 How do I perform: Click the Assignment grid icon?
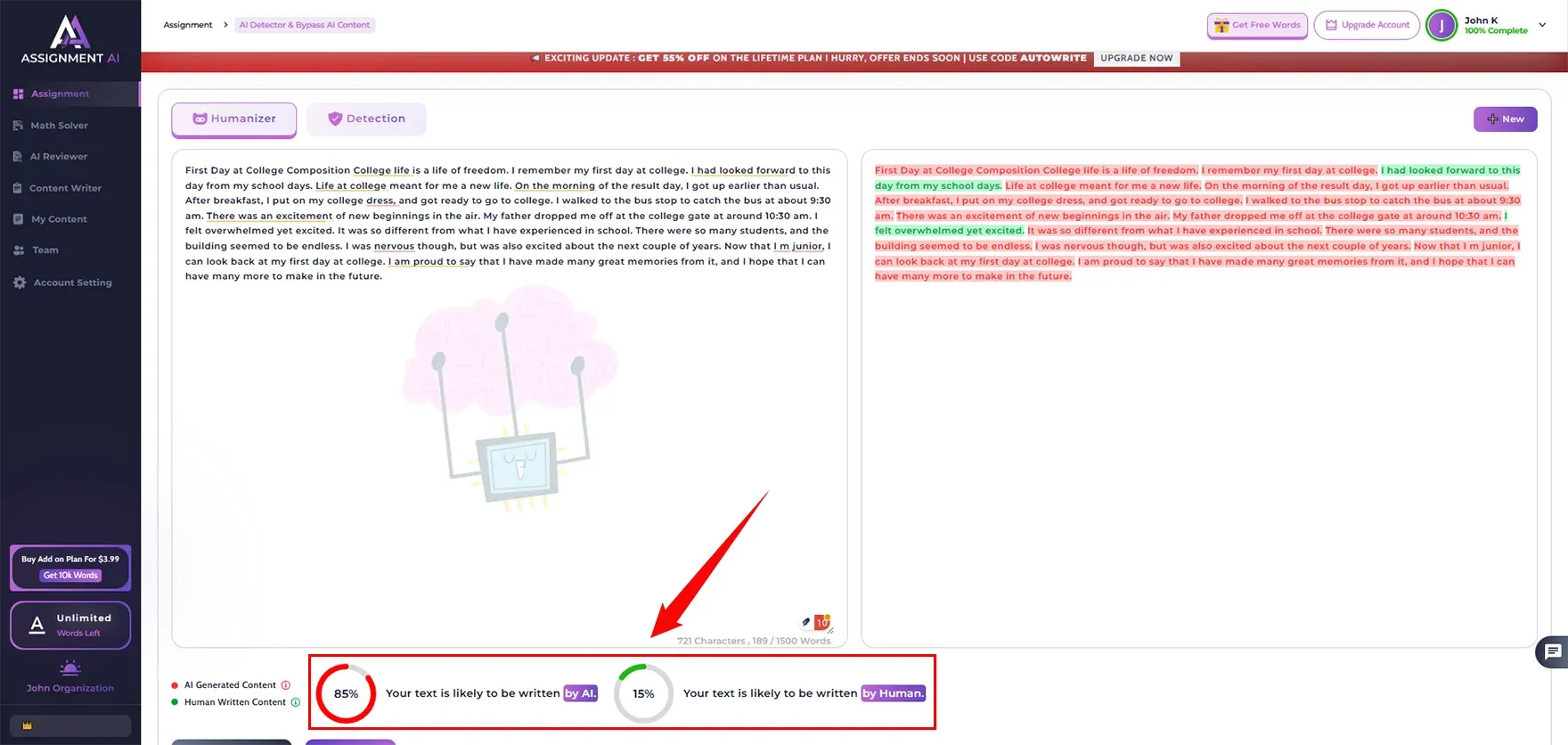(x=18, y=94)
